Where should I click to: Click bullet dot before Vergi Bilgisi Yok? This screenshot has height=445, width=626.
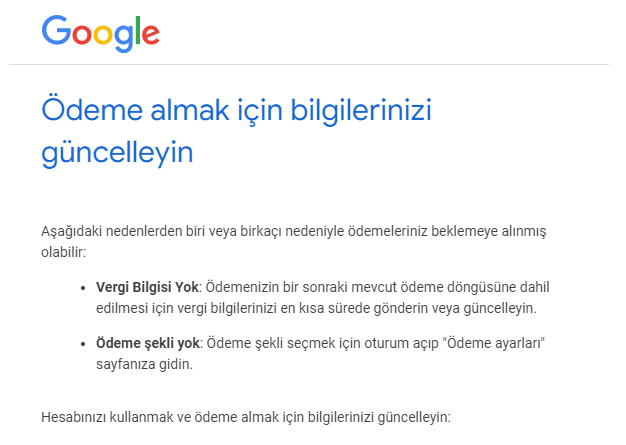pos(83,288)
